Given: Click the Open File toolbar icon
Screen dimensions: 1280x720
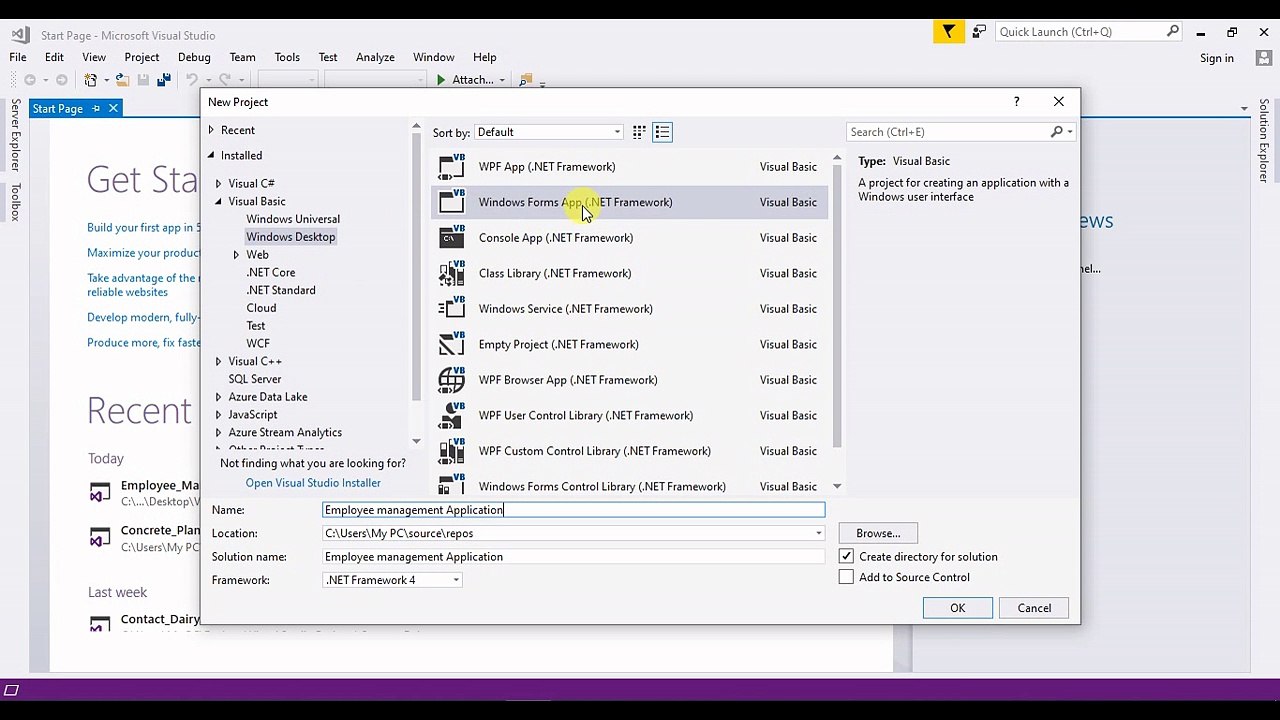Looking at the screenshot, I should point(122,80).
